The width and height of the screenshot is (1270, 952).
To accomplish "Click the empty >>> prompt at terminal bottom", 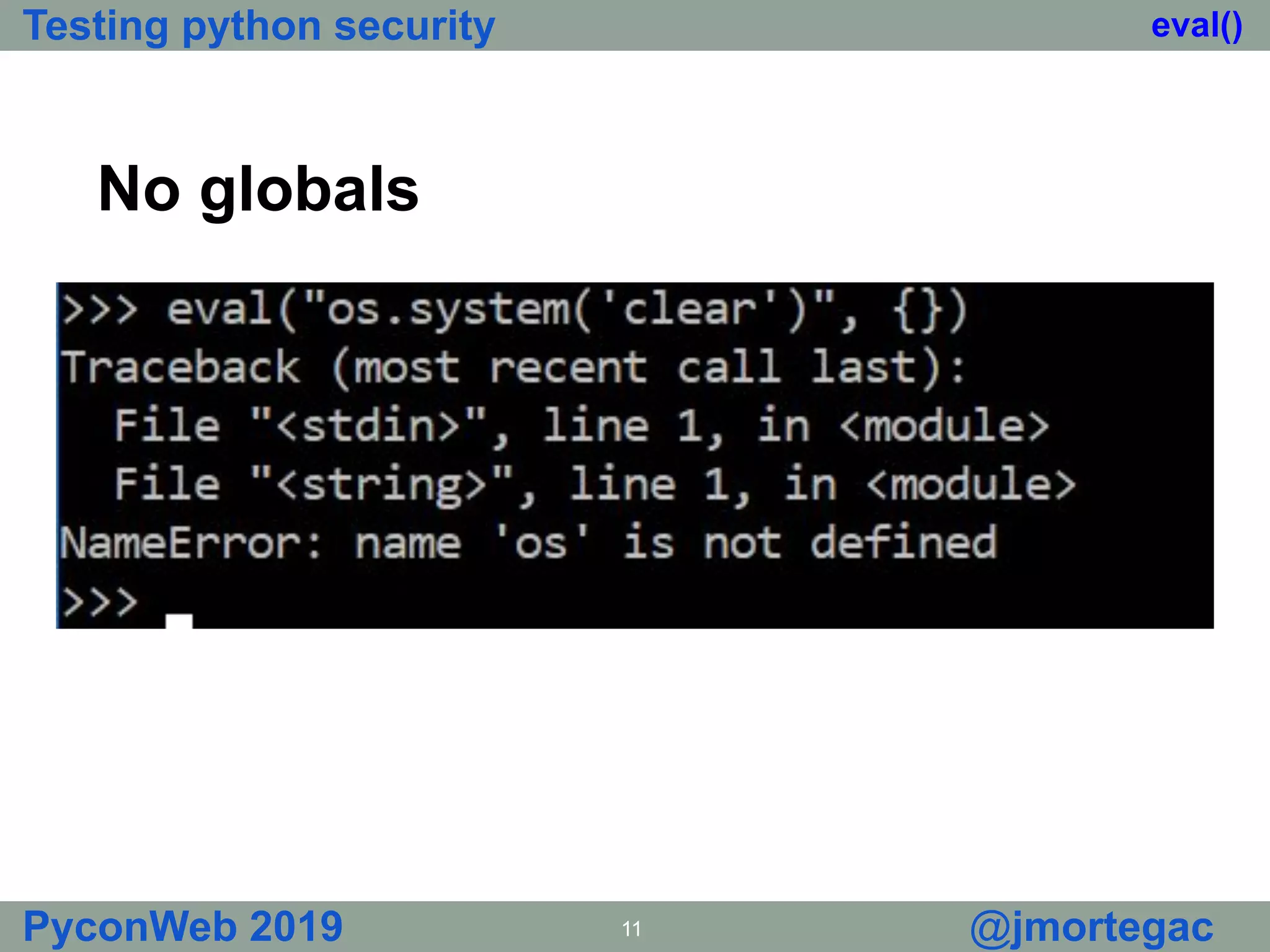I will [99, 602].
